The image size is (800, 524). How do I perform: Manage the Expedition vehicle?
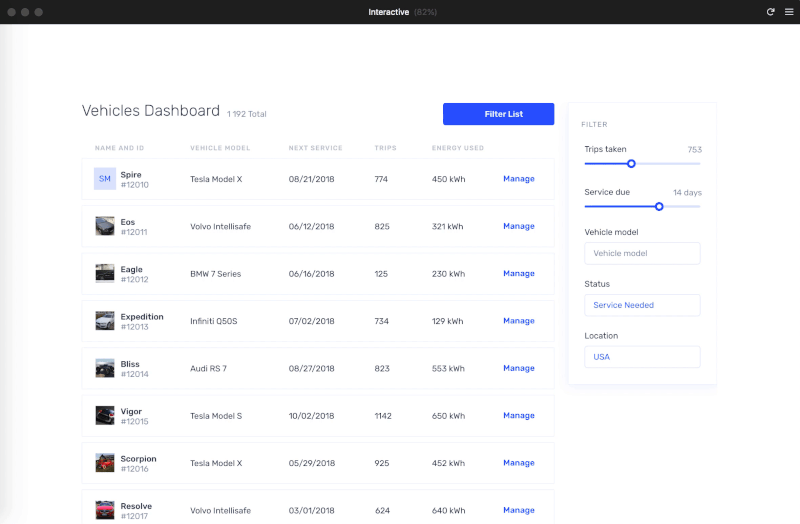pos(519,321)
